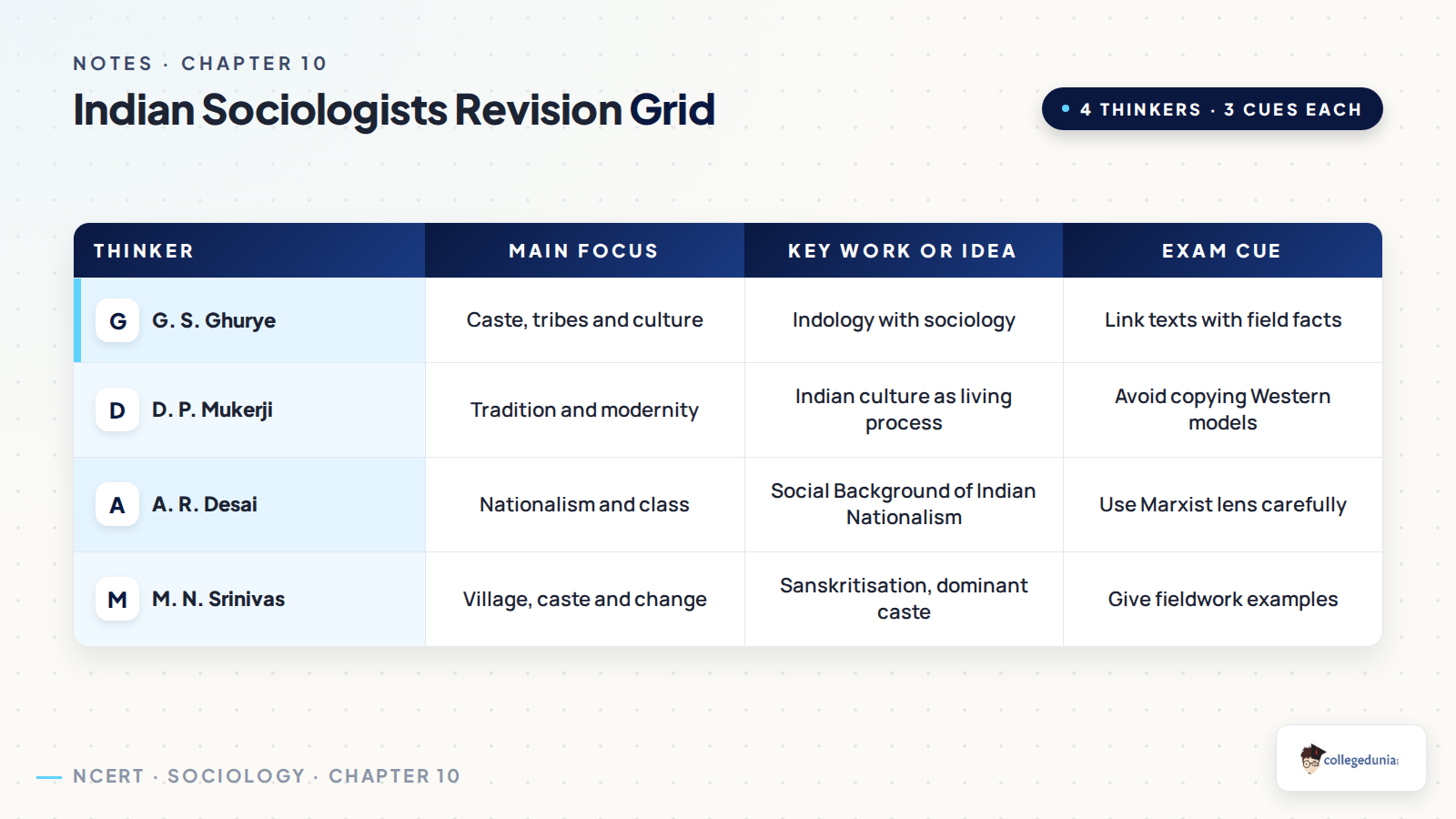Select the THINKER column header
The width and height of the screenshot is (1456, 819).
point(249,250)
